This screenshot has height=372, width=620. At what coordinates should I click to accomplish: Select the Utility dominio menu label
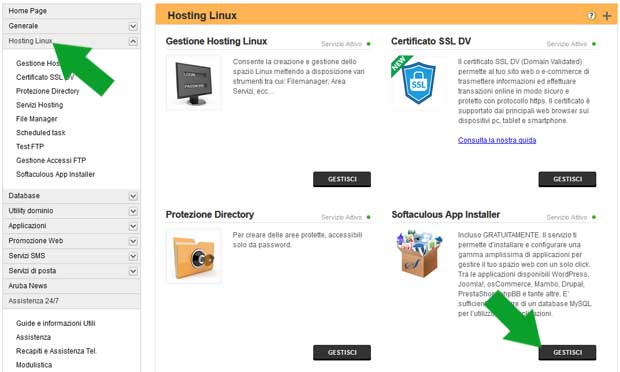click(31, 211)
